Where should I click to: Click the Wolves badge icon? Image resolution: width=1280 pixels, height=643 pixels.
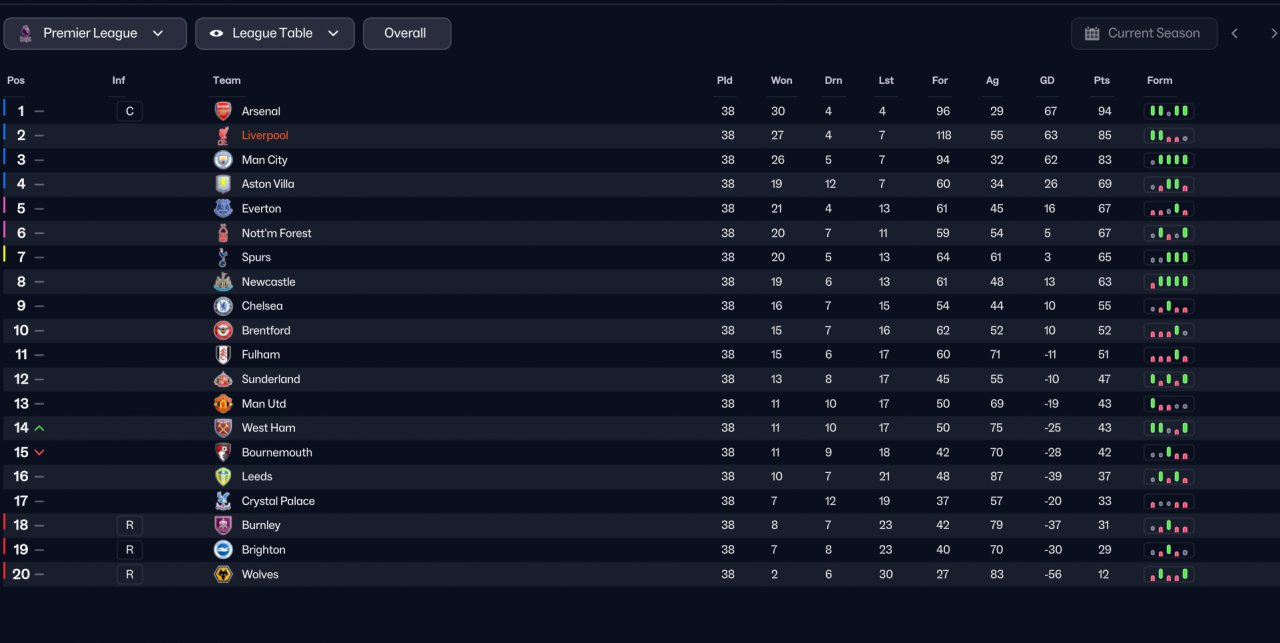pos(223,574)
